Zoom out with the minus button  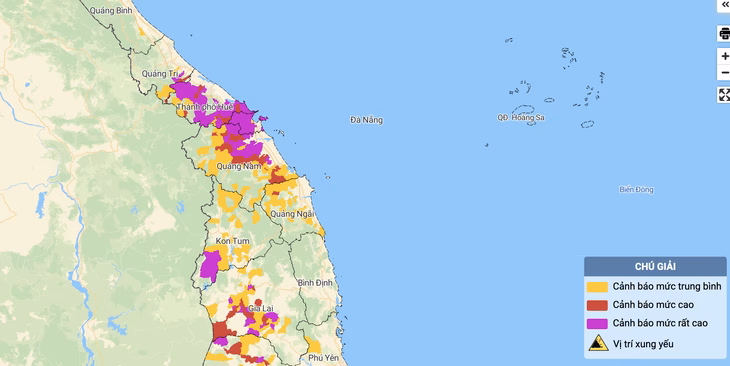pos(724,73)
